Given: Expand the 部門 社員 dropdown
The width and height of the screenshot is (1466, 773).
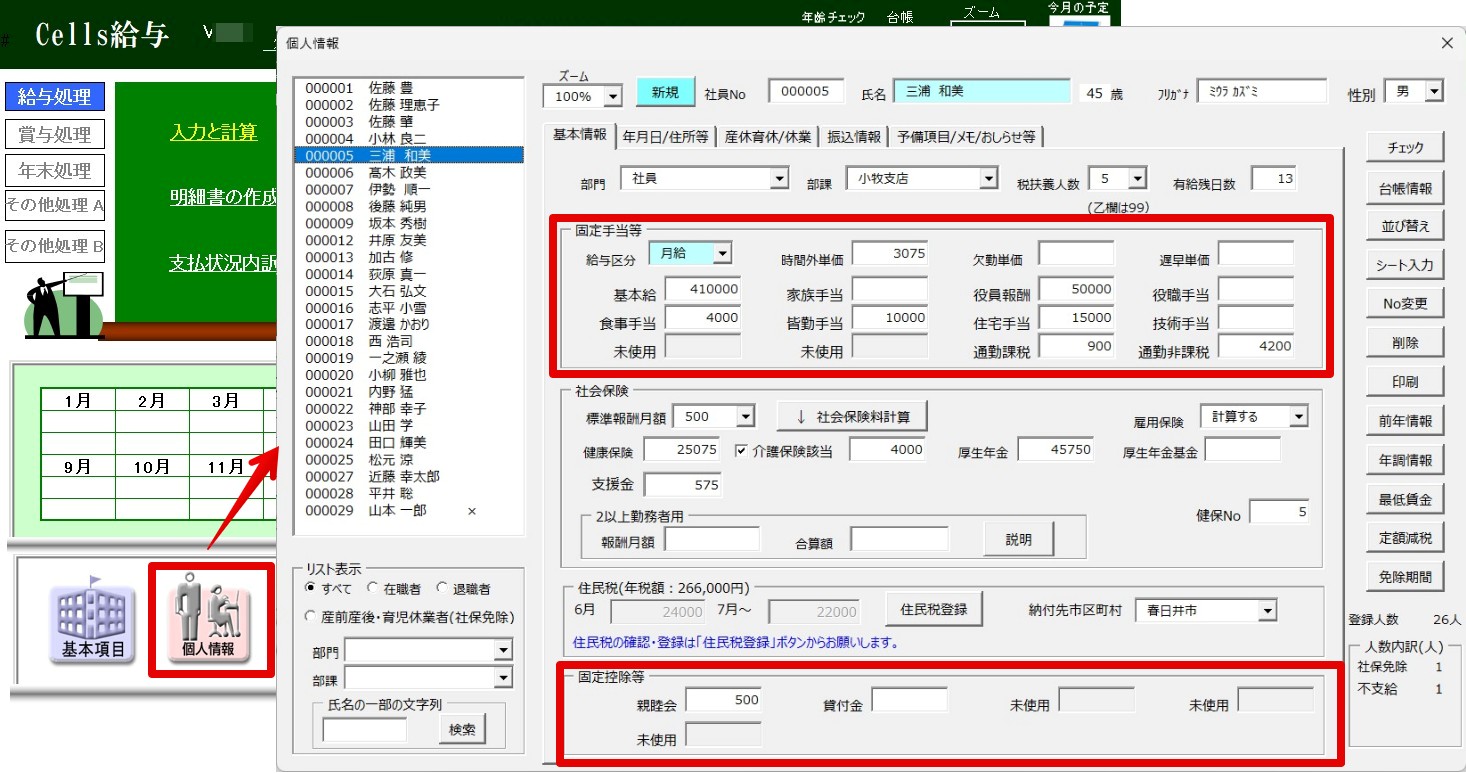Looking at the screenshot, I should [780, 180].
